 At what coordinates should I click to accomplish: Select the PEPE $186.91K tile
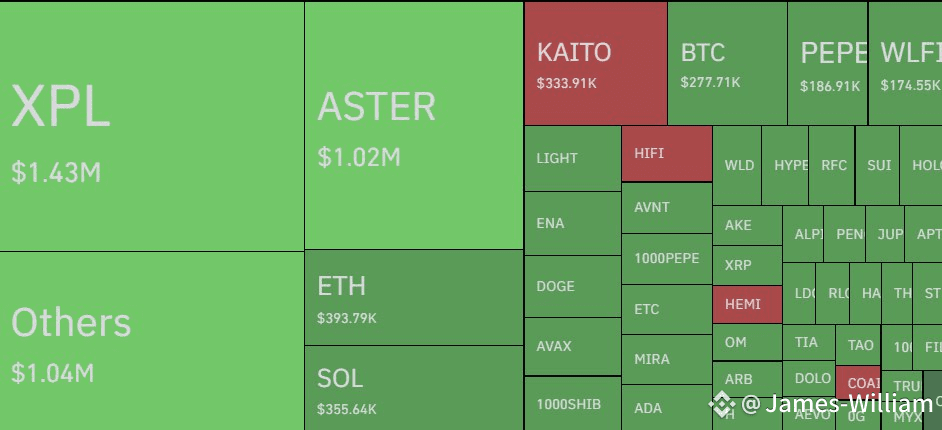pyautogui.click(x=828, y=63)
